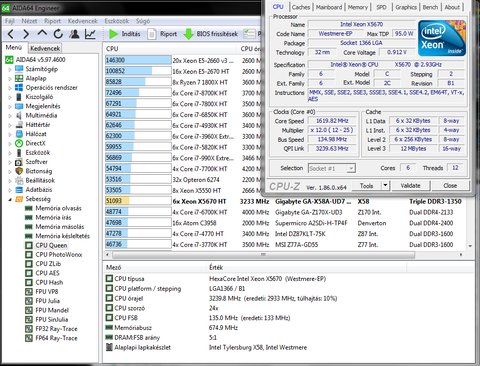
Task: Click the Mező column header
Action: [154, 267]
